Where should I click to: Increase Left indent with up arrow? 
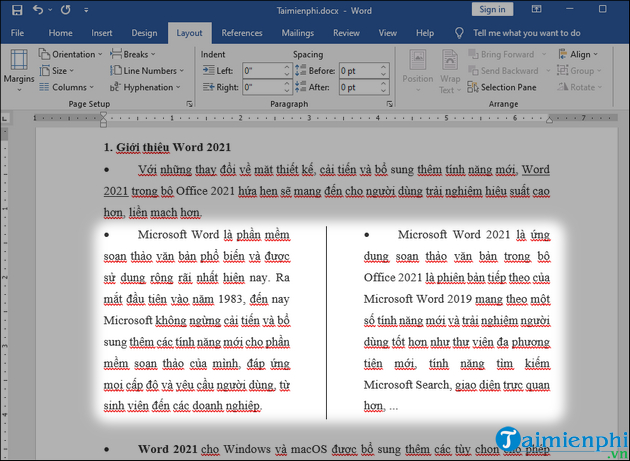pos(286,67)
